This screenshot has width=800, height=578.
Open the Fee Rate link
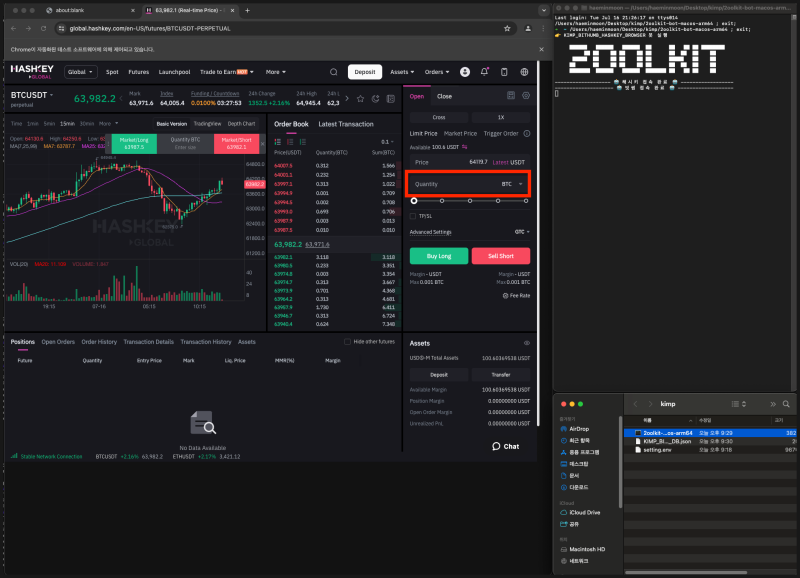[x=516, y=295]
